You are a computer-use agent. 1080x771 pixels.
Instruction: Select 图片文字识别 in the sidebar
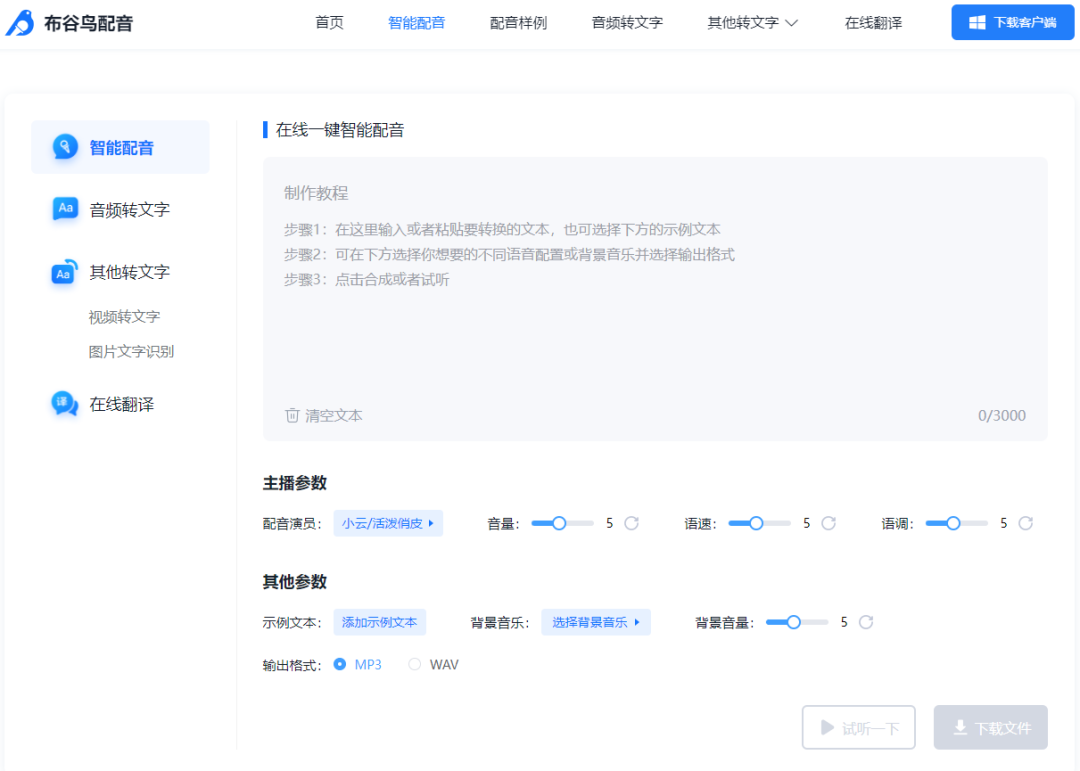[131, 351]
